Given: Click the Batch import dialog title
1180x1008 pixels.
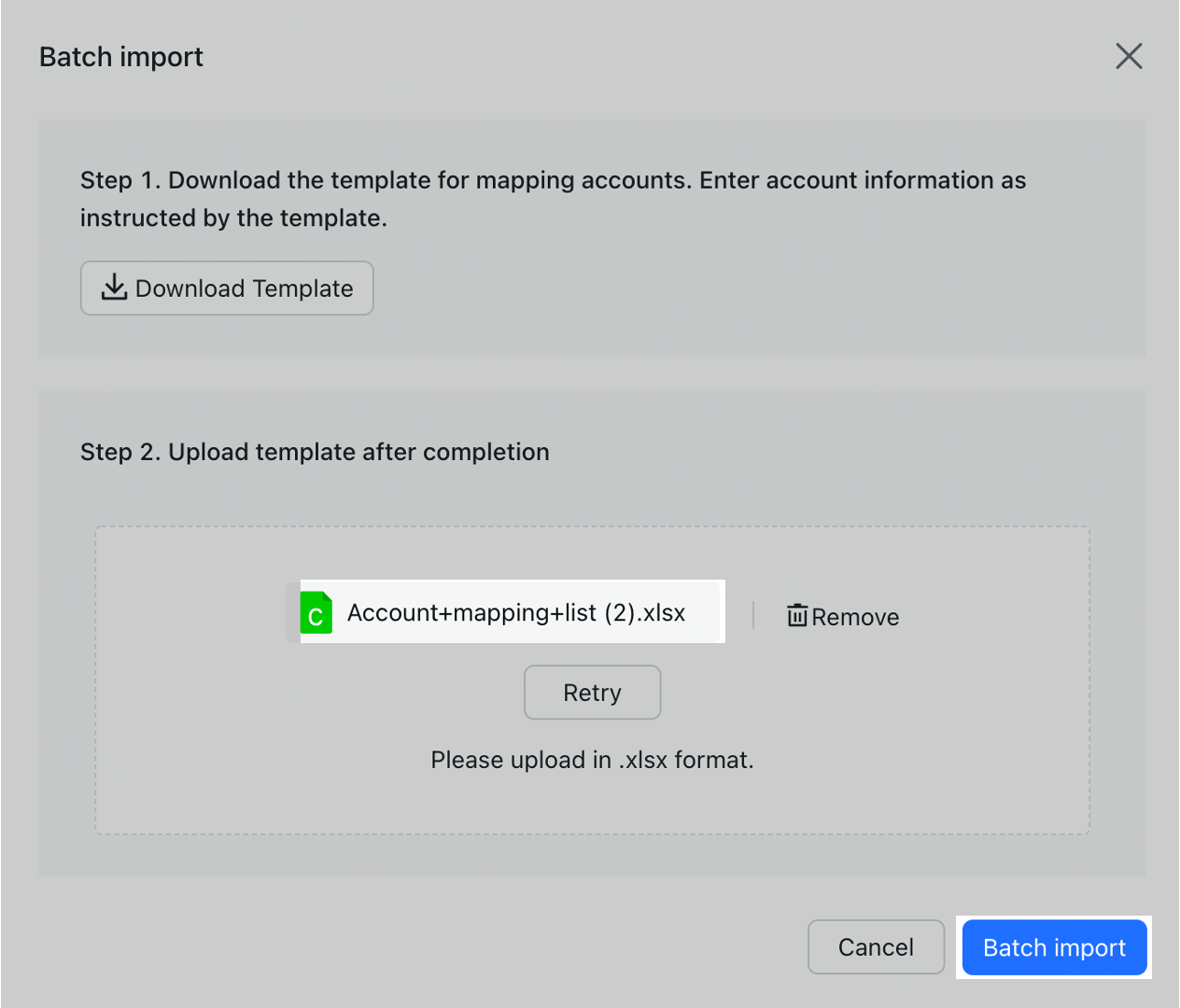Looking at the screenshot, I should 121,57.
